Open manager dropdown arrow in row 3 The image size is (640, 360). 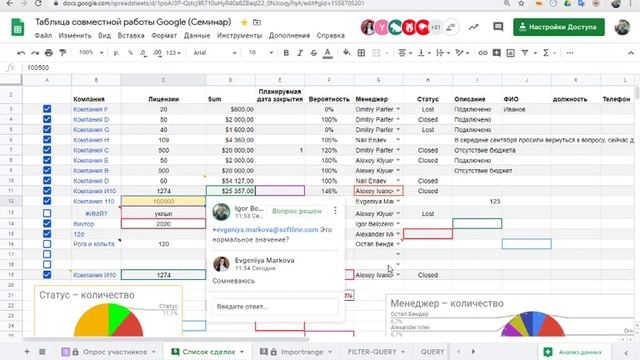tap(398, 109)
